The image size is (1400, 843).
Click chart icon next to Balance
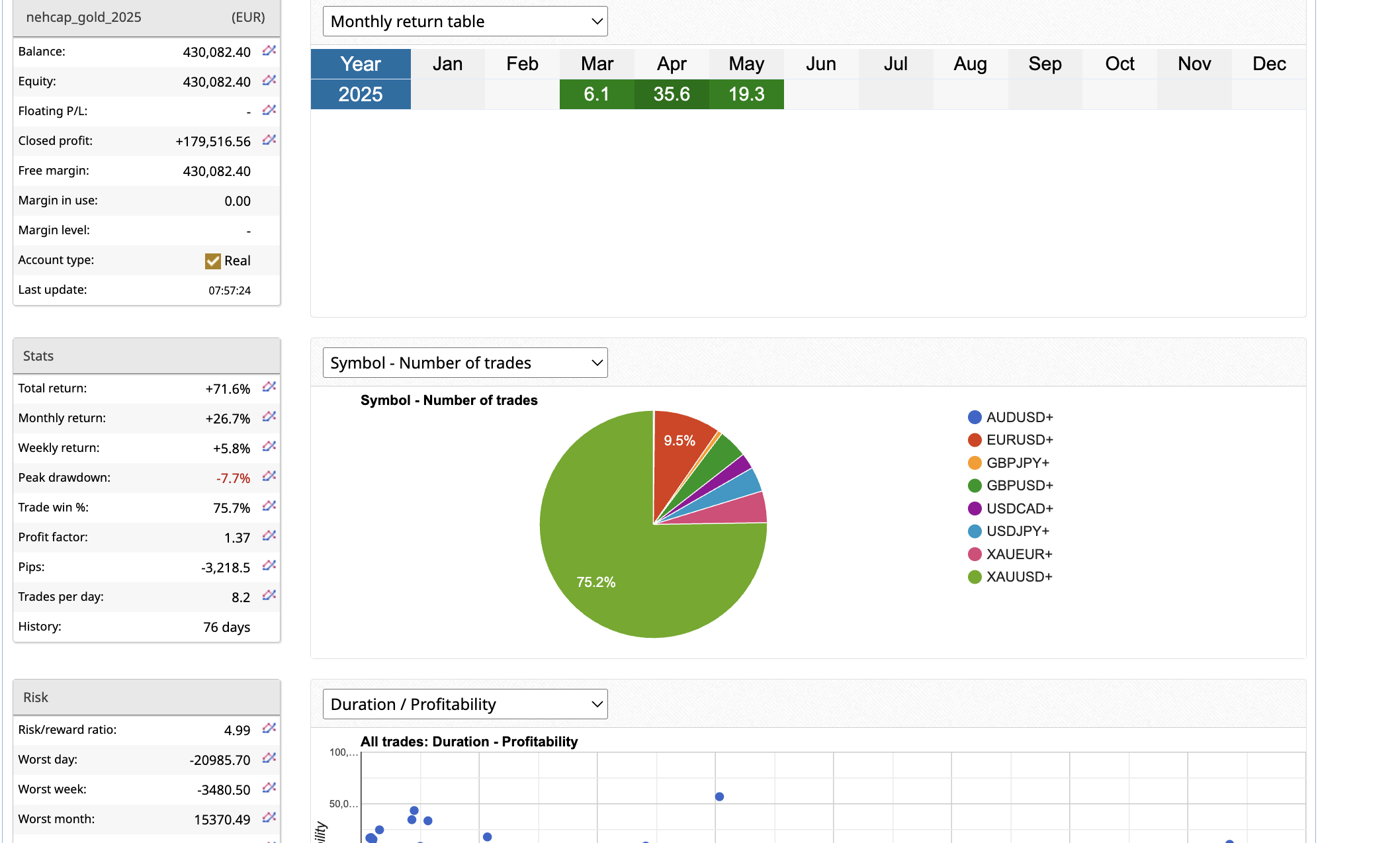click(269, 51)
